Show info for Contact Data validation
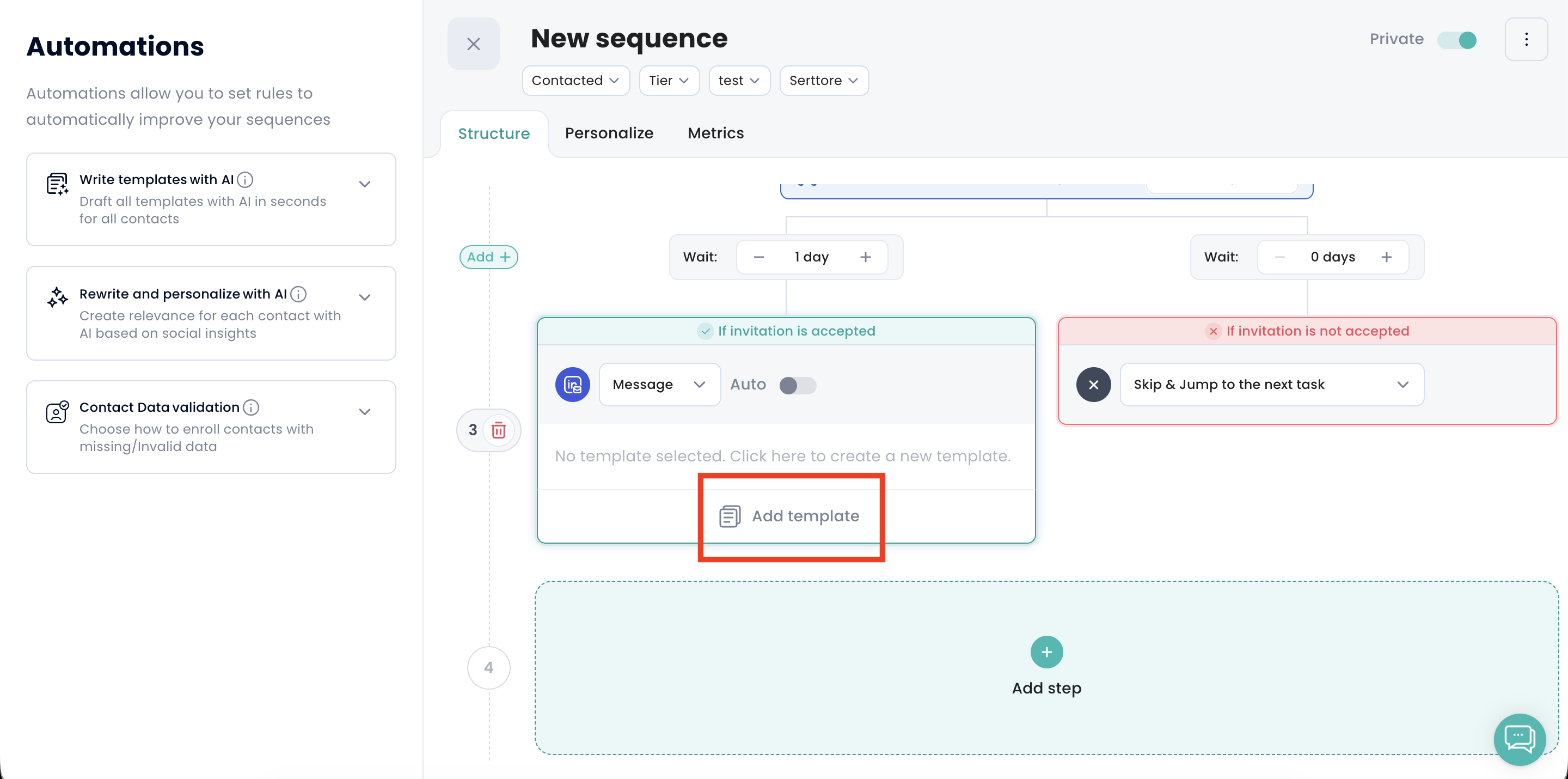 tap(251, 407)
